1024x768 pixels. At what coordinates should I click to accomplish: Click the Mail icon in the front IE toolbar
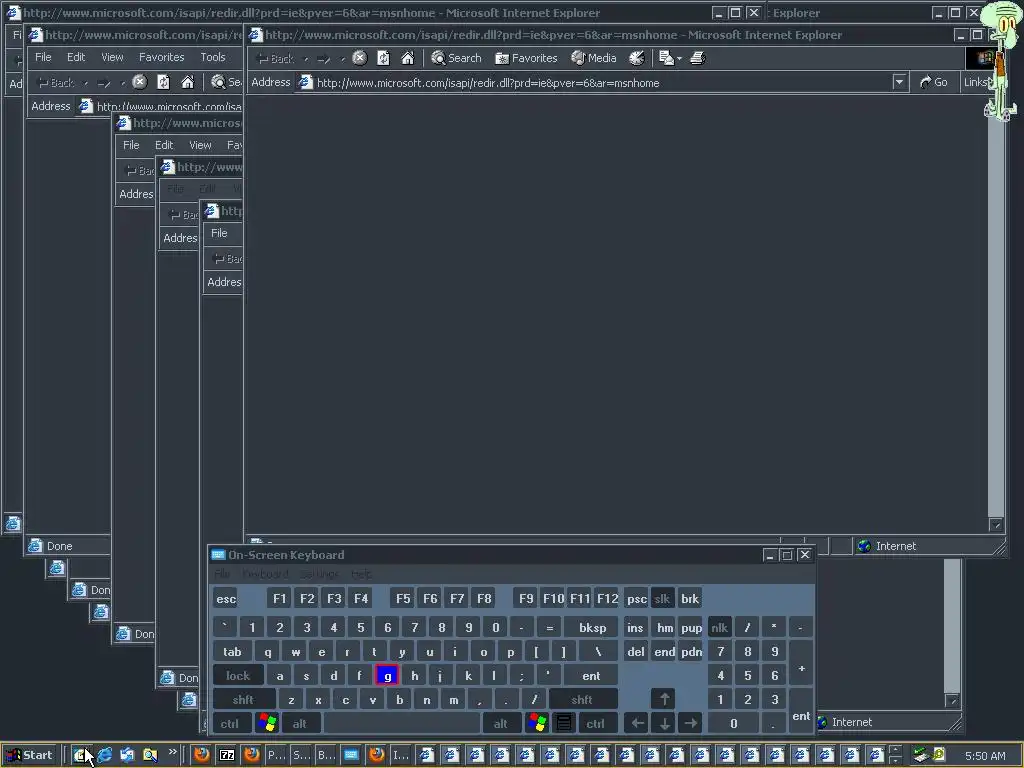(x=666, y=58)
